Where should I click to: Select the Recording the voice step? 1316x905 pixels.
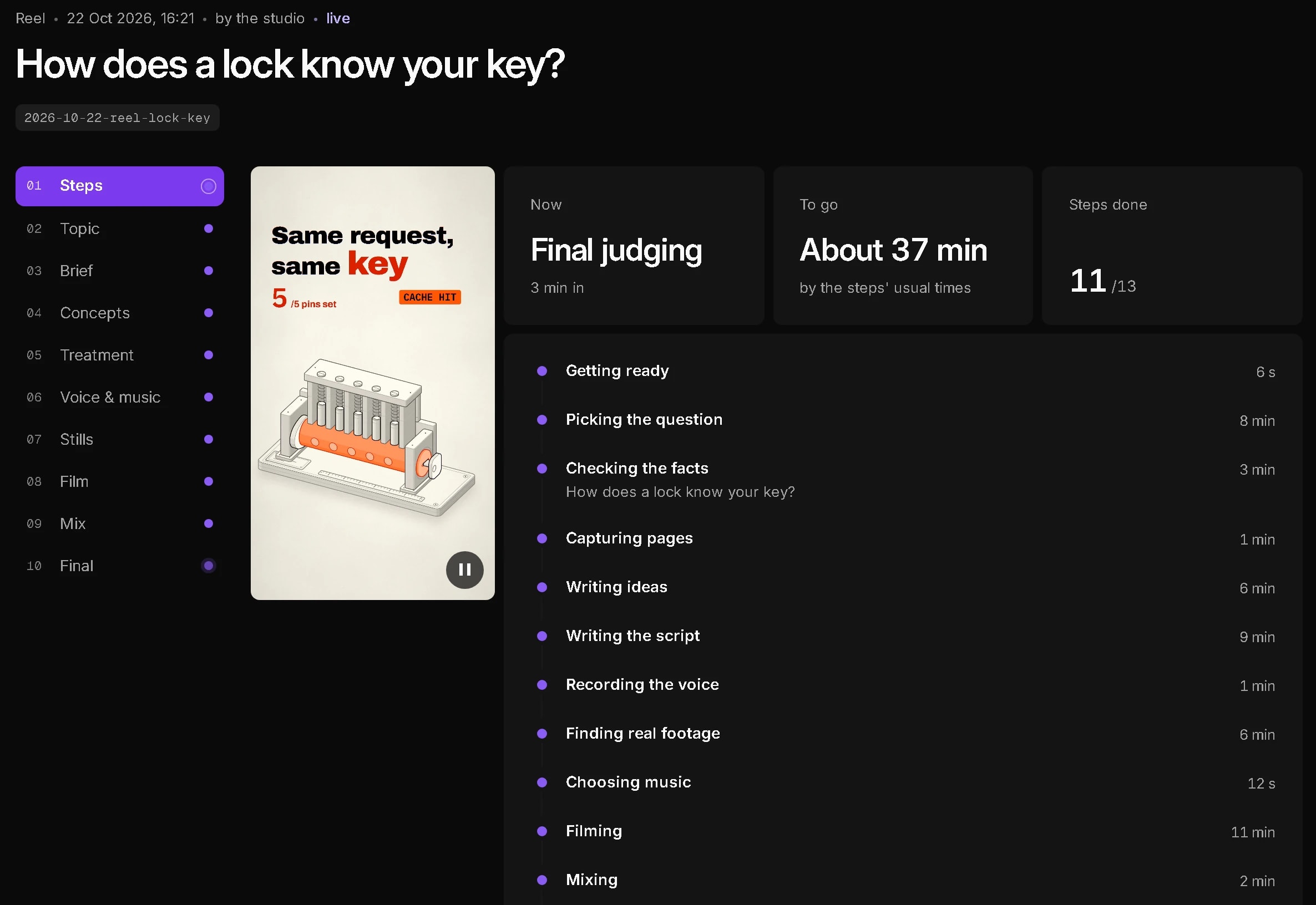903,684
